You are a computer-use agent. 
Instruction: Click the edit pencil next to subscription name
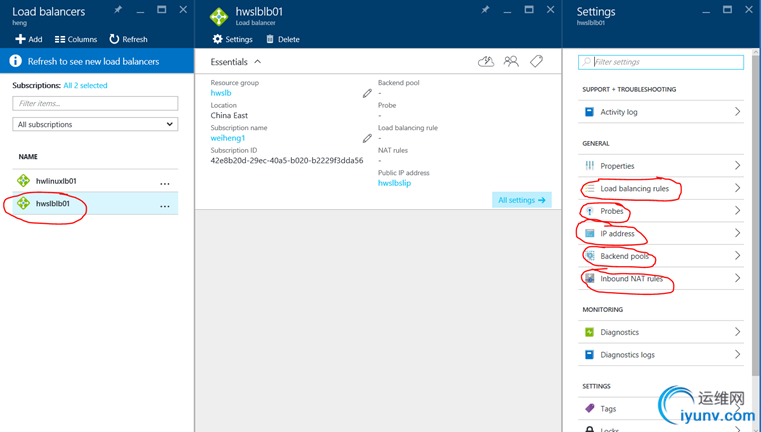[x=367, y=138]
